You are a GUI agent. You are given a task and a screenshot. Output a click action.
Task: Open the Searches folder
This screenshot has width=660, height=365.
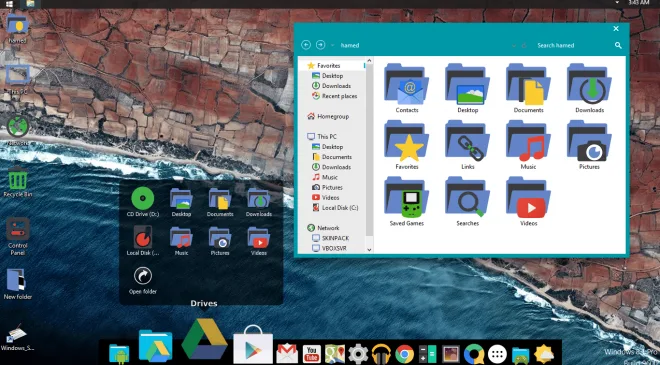[x=467, y=201]
